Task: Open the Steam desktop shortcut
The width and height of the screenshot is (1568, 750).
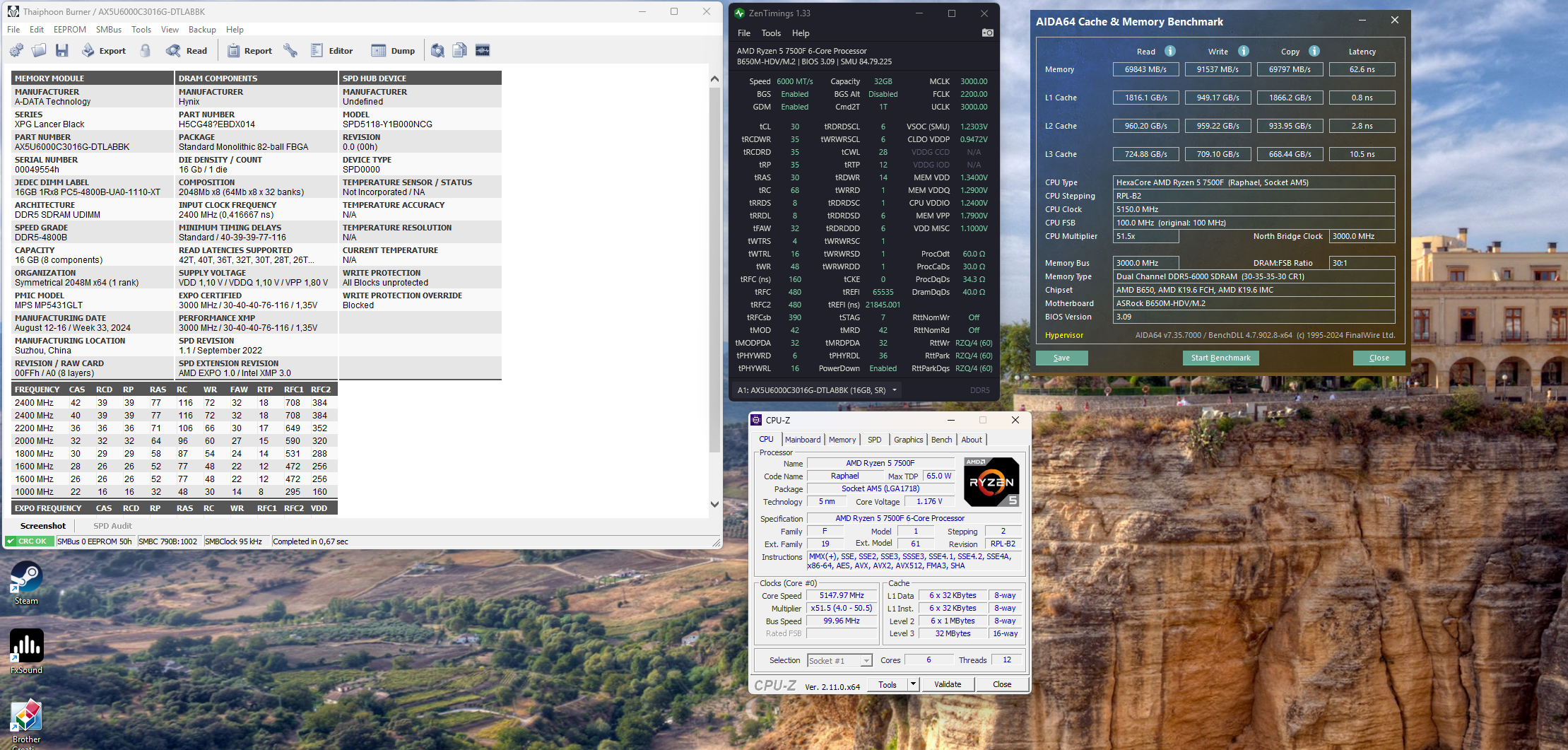Action: coord(26,583)
